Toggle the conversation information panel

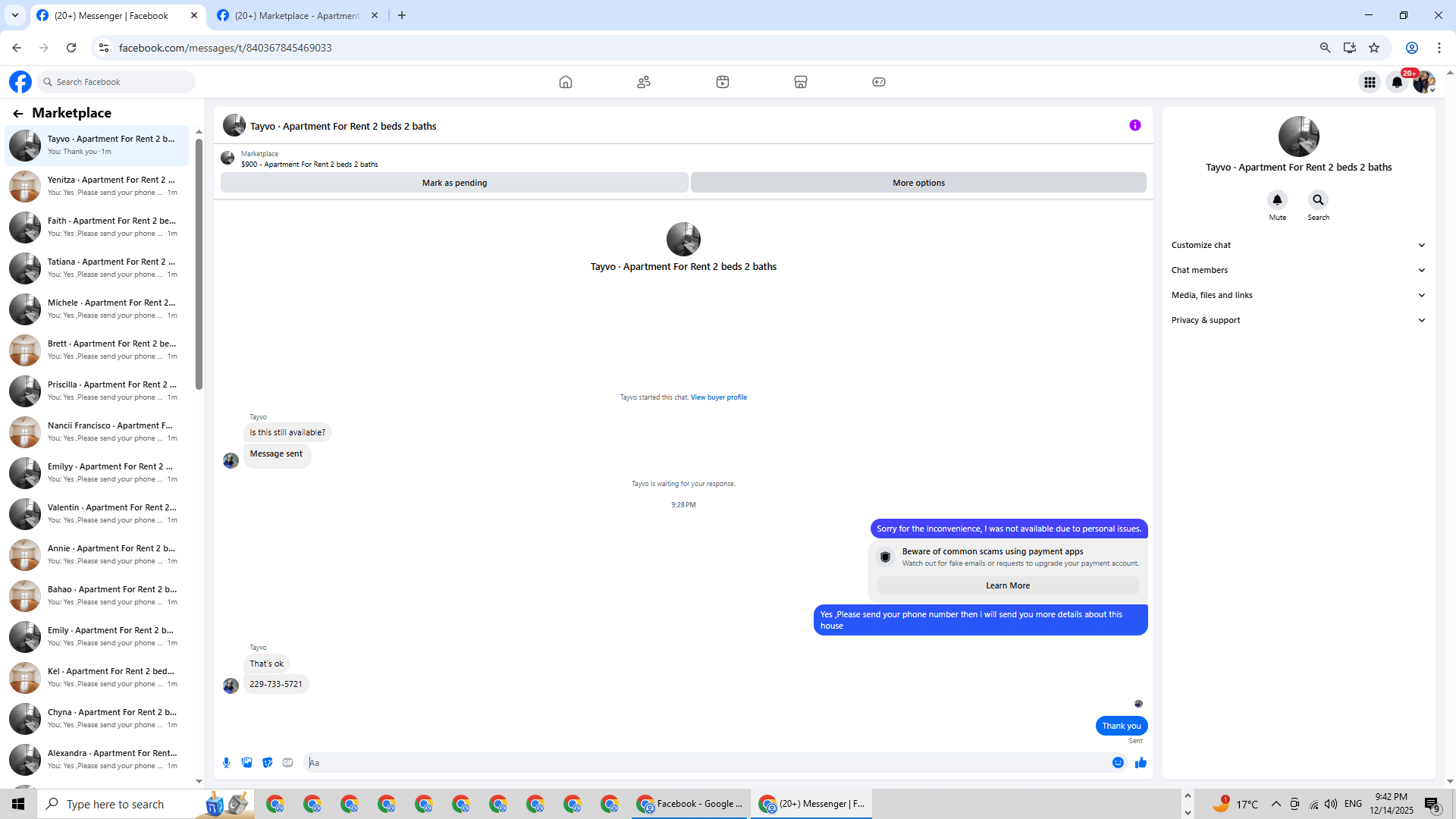pyautogui.click(x=1134, y=126)
